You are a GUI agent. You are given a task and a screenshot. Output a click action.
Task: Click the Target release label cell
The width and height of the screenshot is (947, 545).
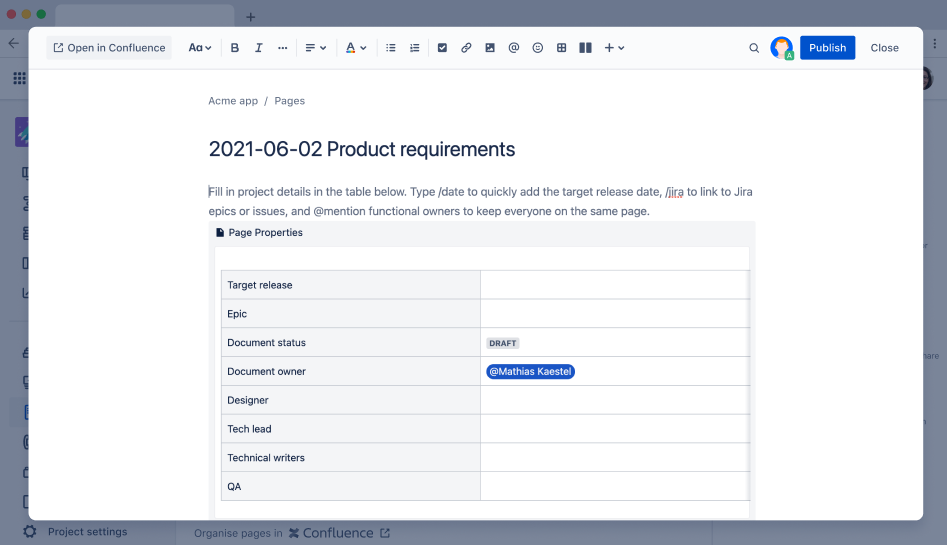click(x=351, y=285)
